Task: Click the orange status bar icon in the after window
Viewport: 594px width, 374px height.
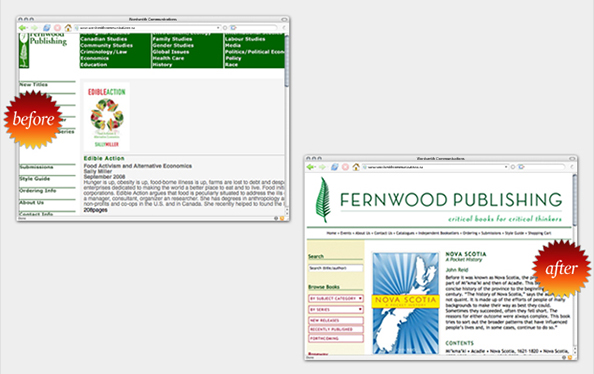Action: [570, 357]
